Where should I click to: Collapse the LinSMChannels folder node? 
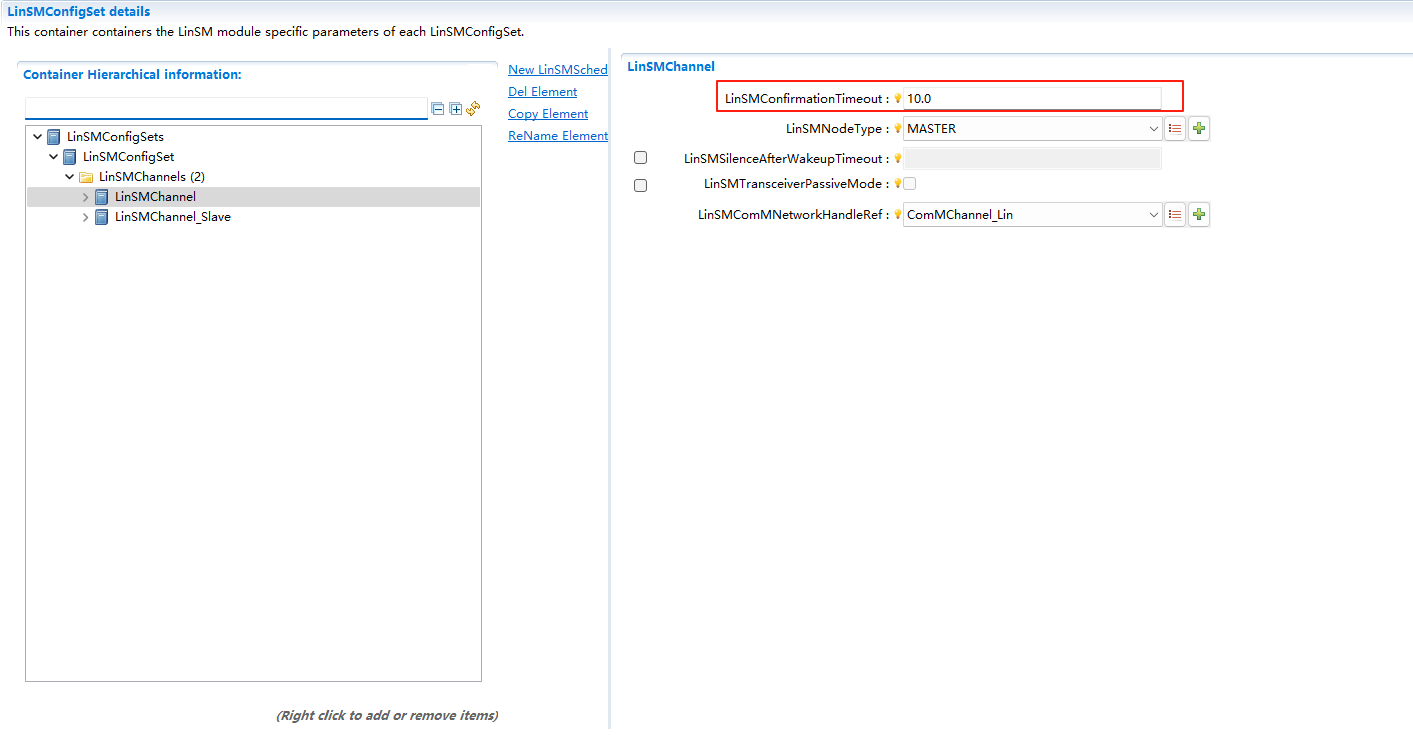click(70, 177)
